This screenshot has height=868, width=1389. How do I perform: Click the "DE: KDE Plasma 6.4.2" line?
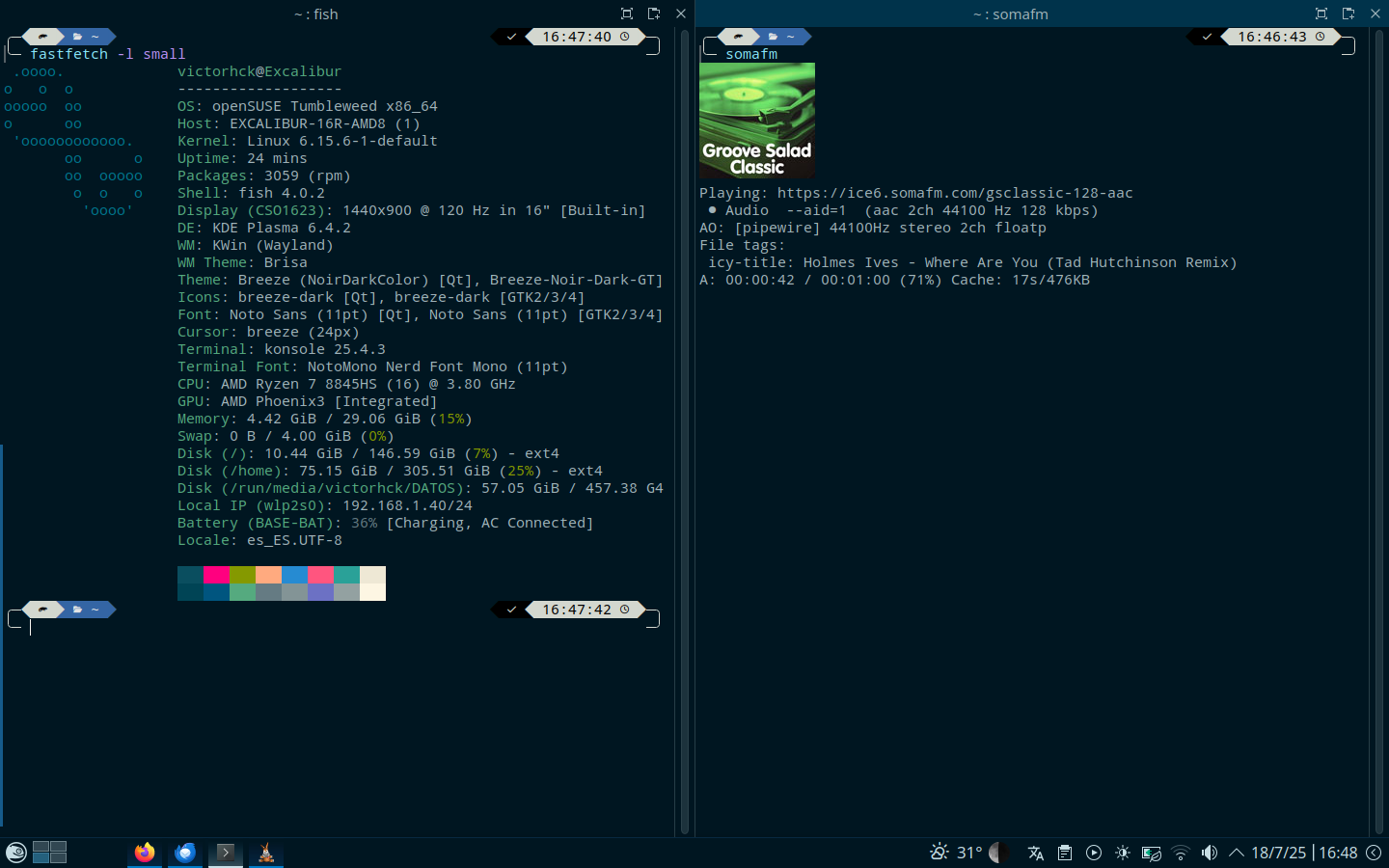[264, 228]
